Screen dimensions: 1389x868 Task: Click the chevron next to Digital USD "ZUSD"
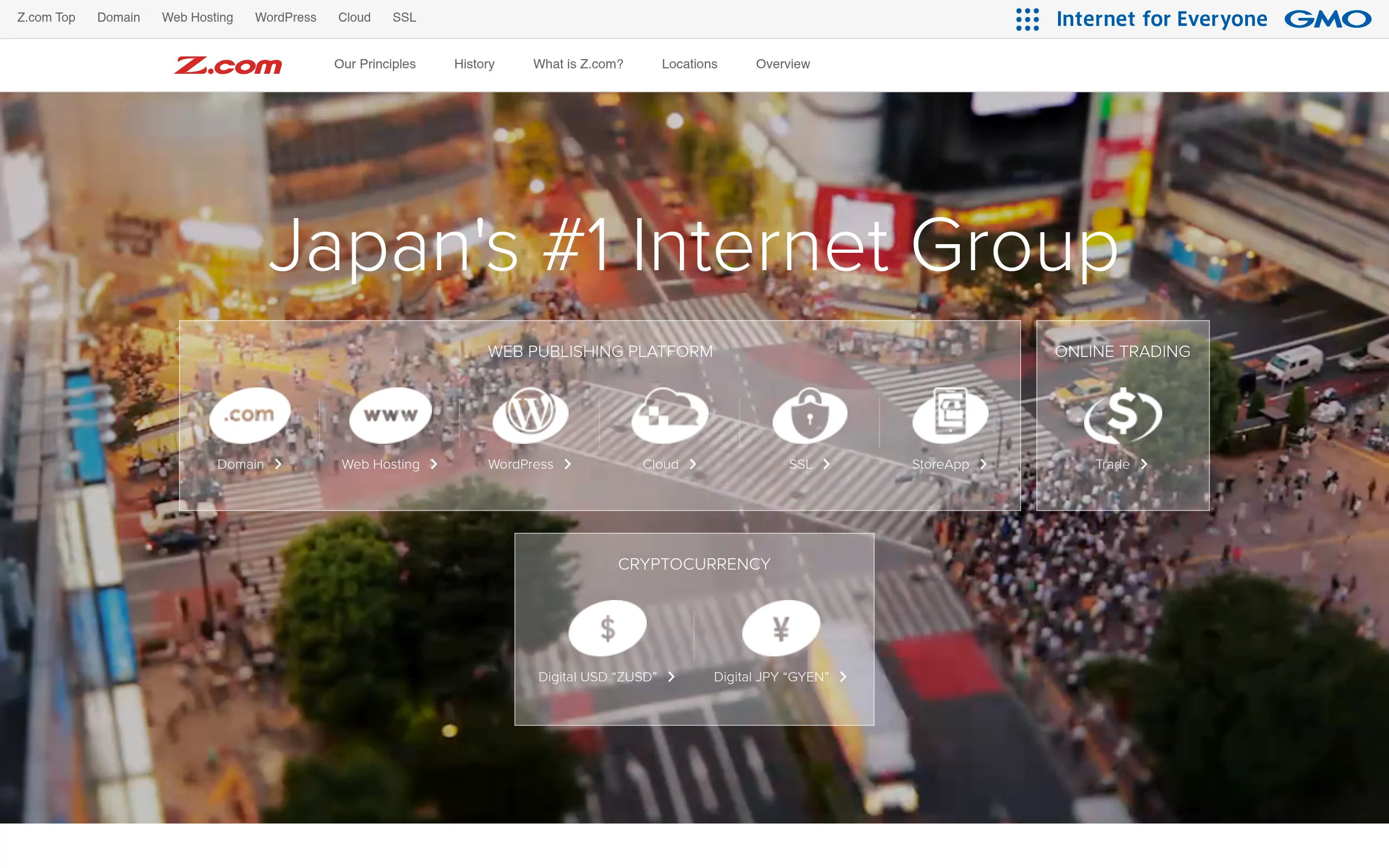tap(671, 677)
